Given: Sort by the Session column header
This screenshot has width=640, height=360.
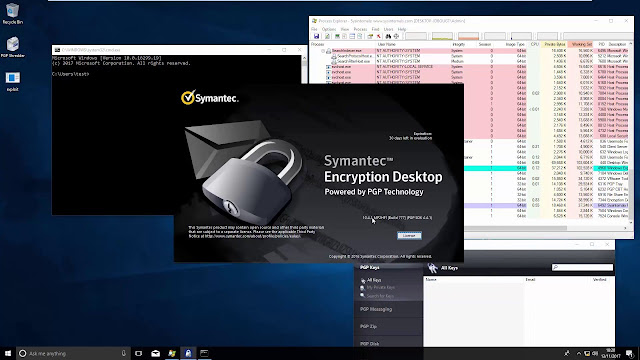Looking at the screenshot, I should (485, 44).
